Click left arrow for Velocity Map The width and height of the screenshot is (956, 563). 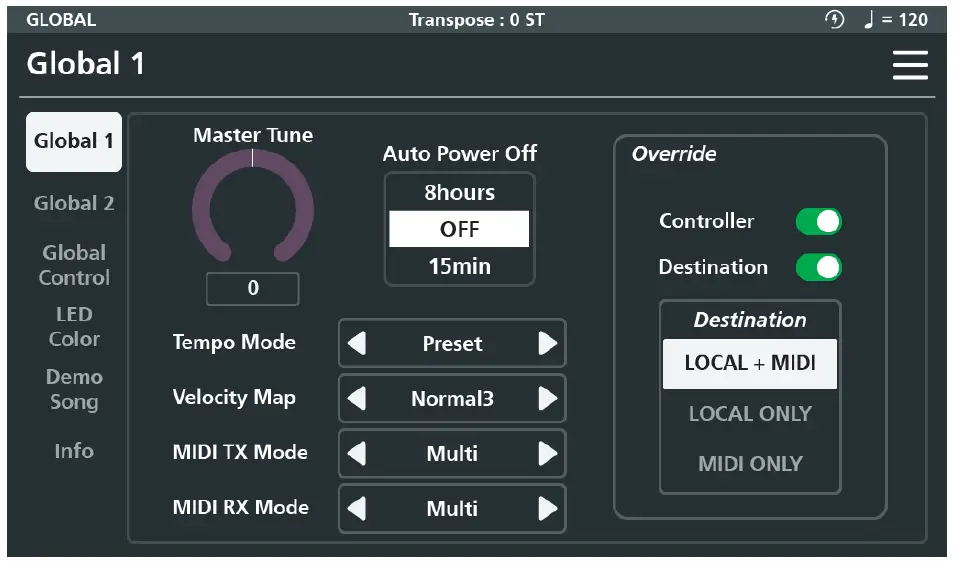click(x=357, y=399)
